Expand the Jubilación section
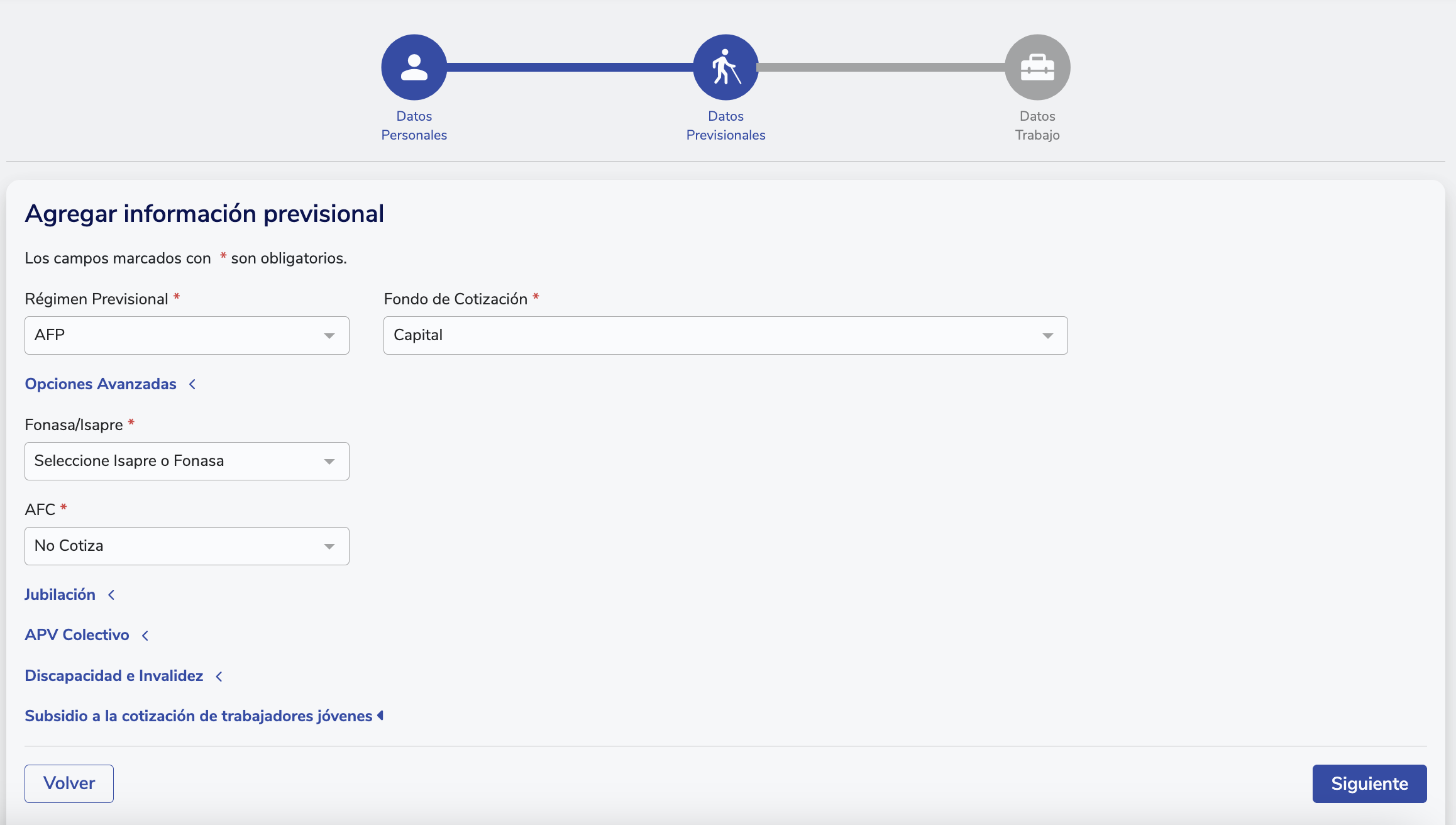1456x825 pixels. (60, 595)
